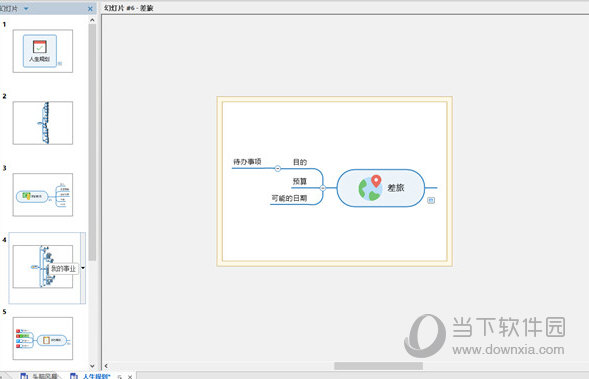The image size is (589, 379).
Task: Select slide 1 thumbnail 人生规划
Action: (43, 51)
